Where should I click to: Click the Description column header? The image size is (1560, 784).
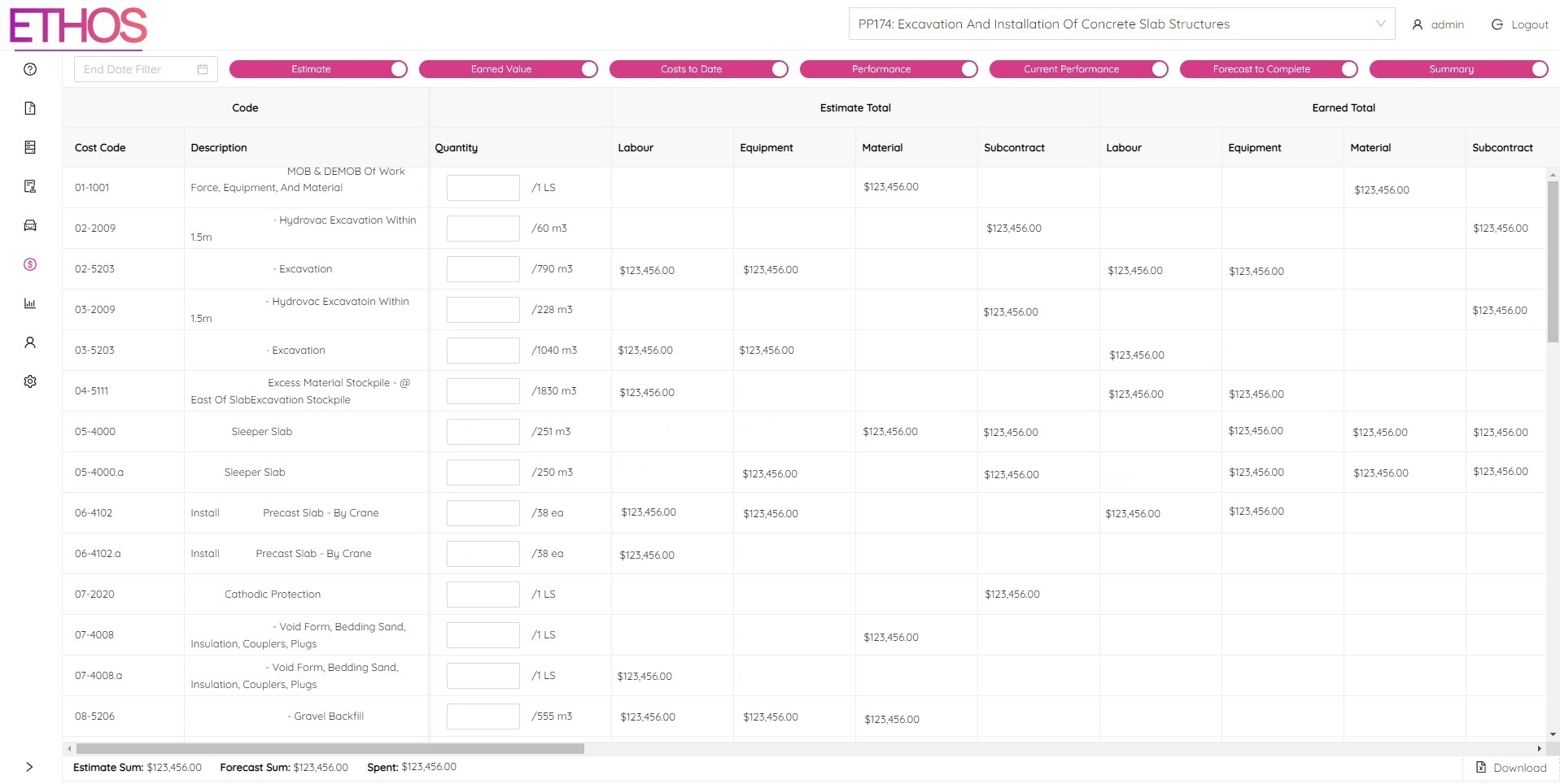[x=219, y=148]
